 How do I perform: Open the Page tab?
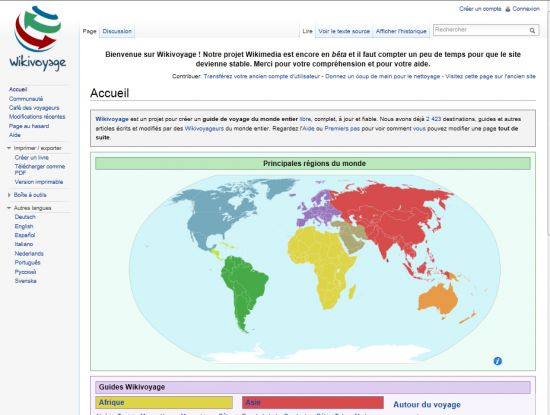[x=89, y=31]
